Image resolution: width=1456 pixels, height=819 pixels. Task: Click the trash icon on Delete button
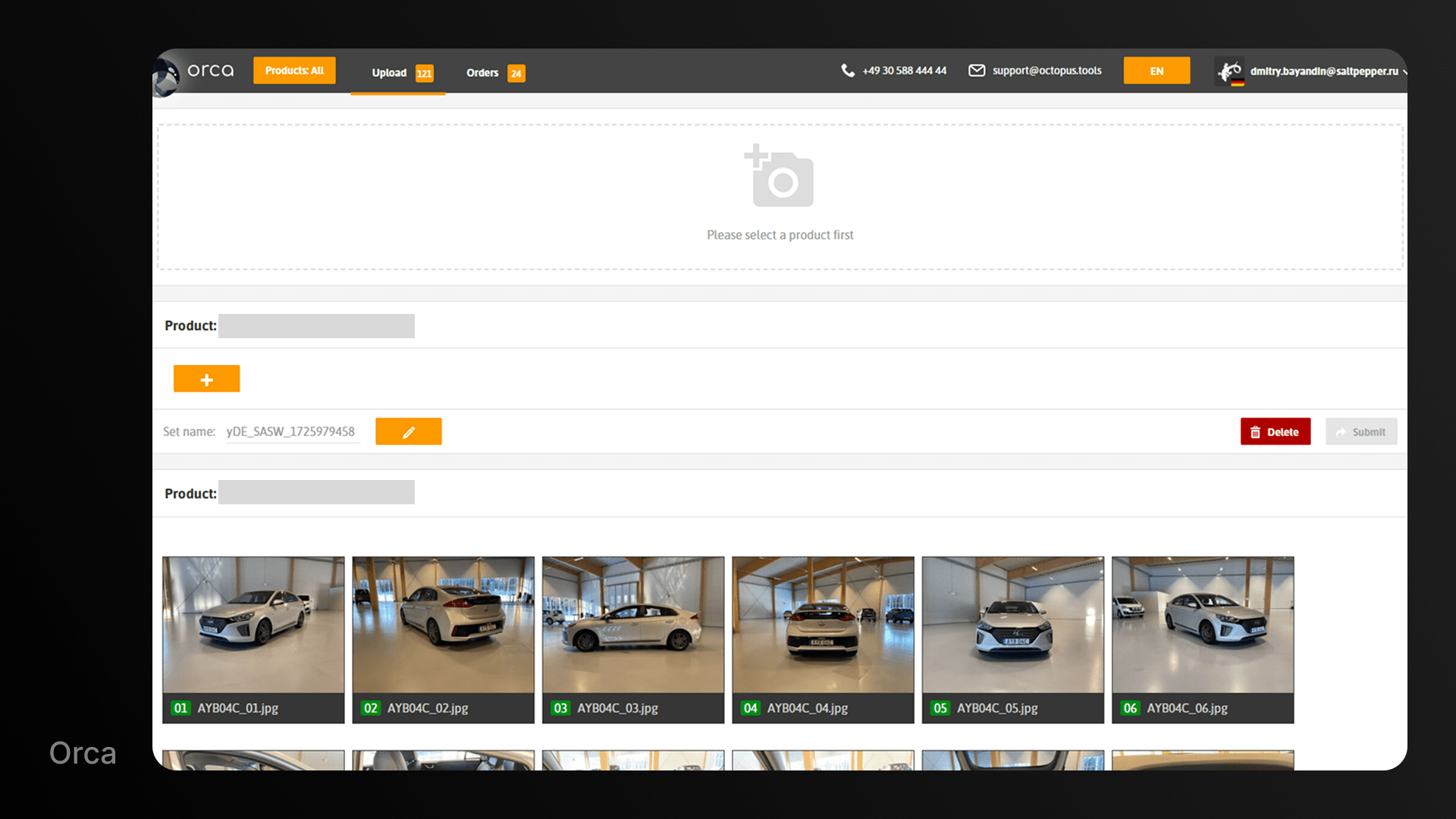pos(1256,432)
